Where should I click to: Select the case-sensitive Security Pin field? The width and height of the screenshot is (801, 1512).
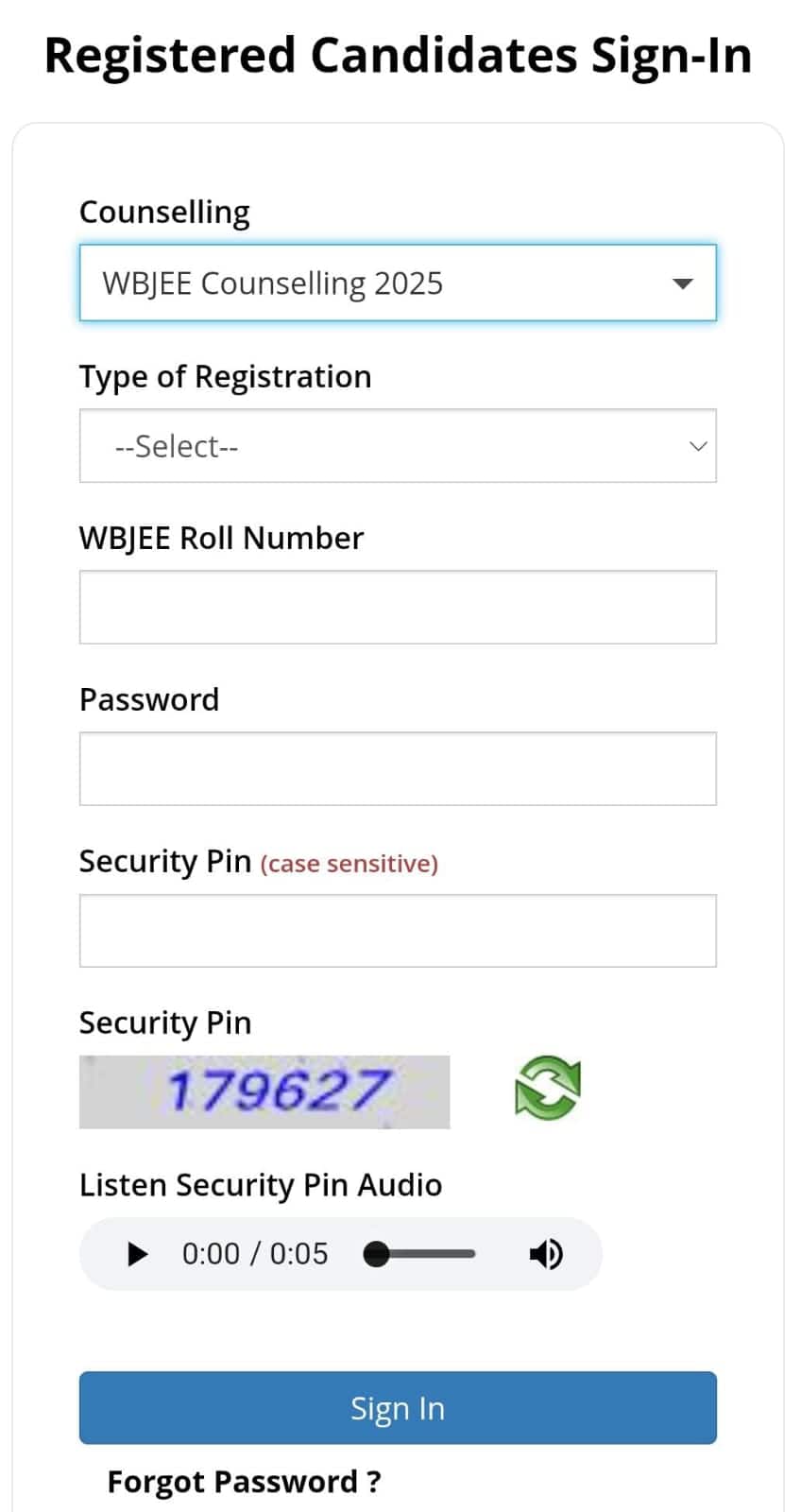coord(397,931)
